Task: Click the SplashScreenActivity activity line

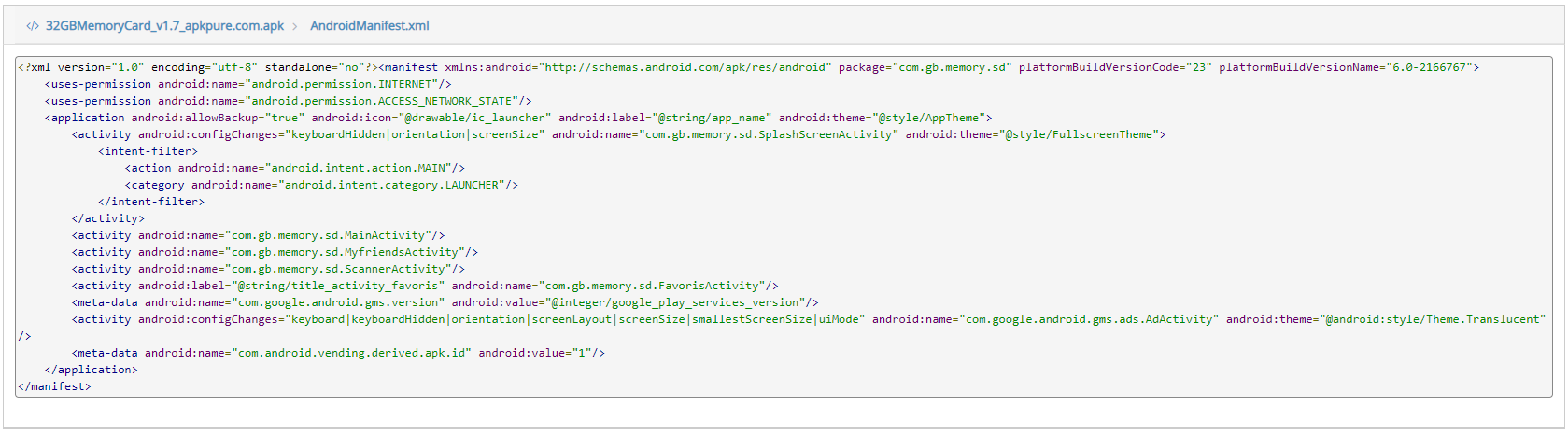Action: point(618,134)
